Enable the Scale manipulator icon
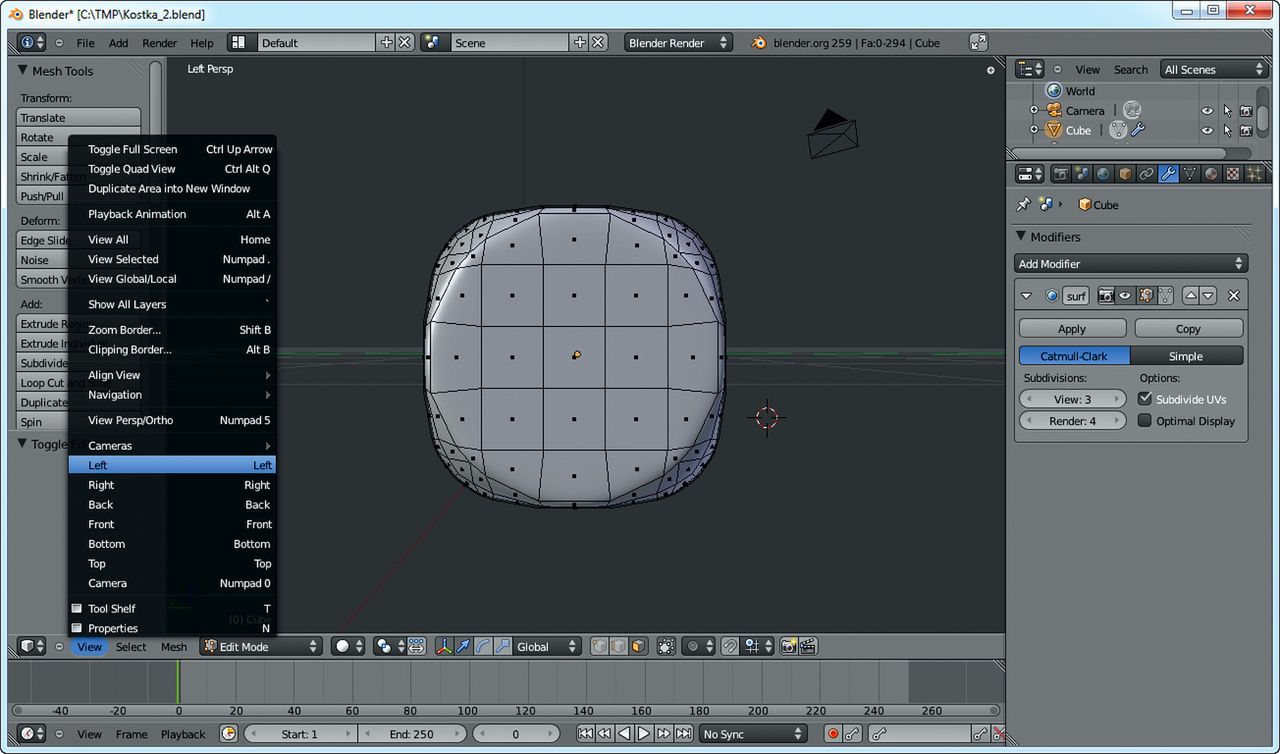Viewport: 1280px width, 754px height. point(503,647)
